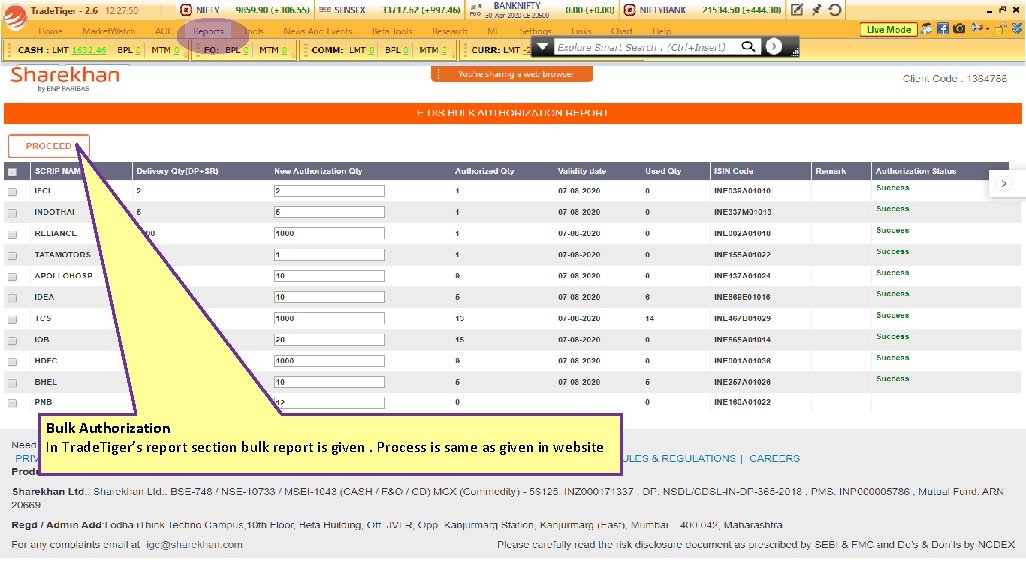Click the Smart Search go arrow
This screenshot has width=1026, height=576.
(x=774, y=47)
